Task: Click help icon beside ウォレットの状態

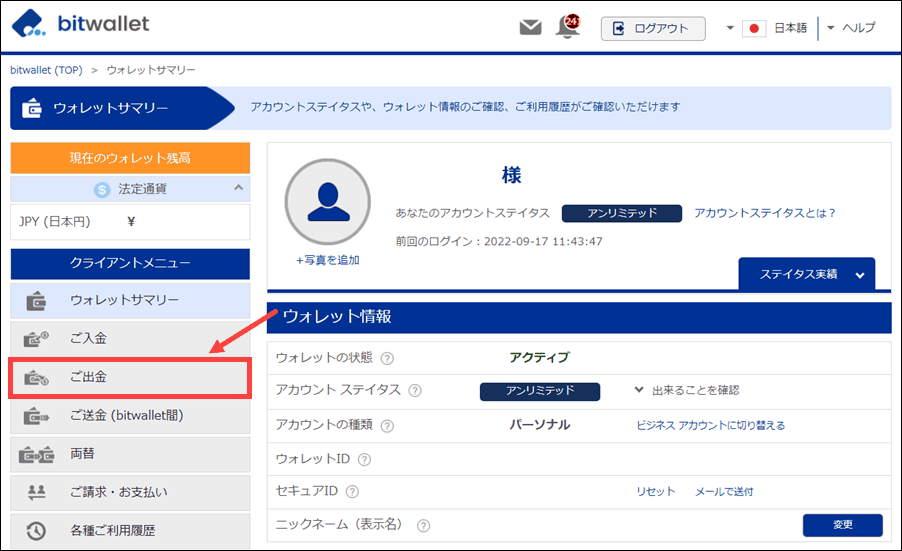Action: 387,358
